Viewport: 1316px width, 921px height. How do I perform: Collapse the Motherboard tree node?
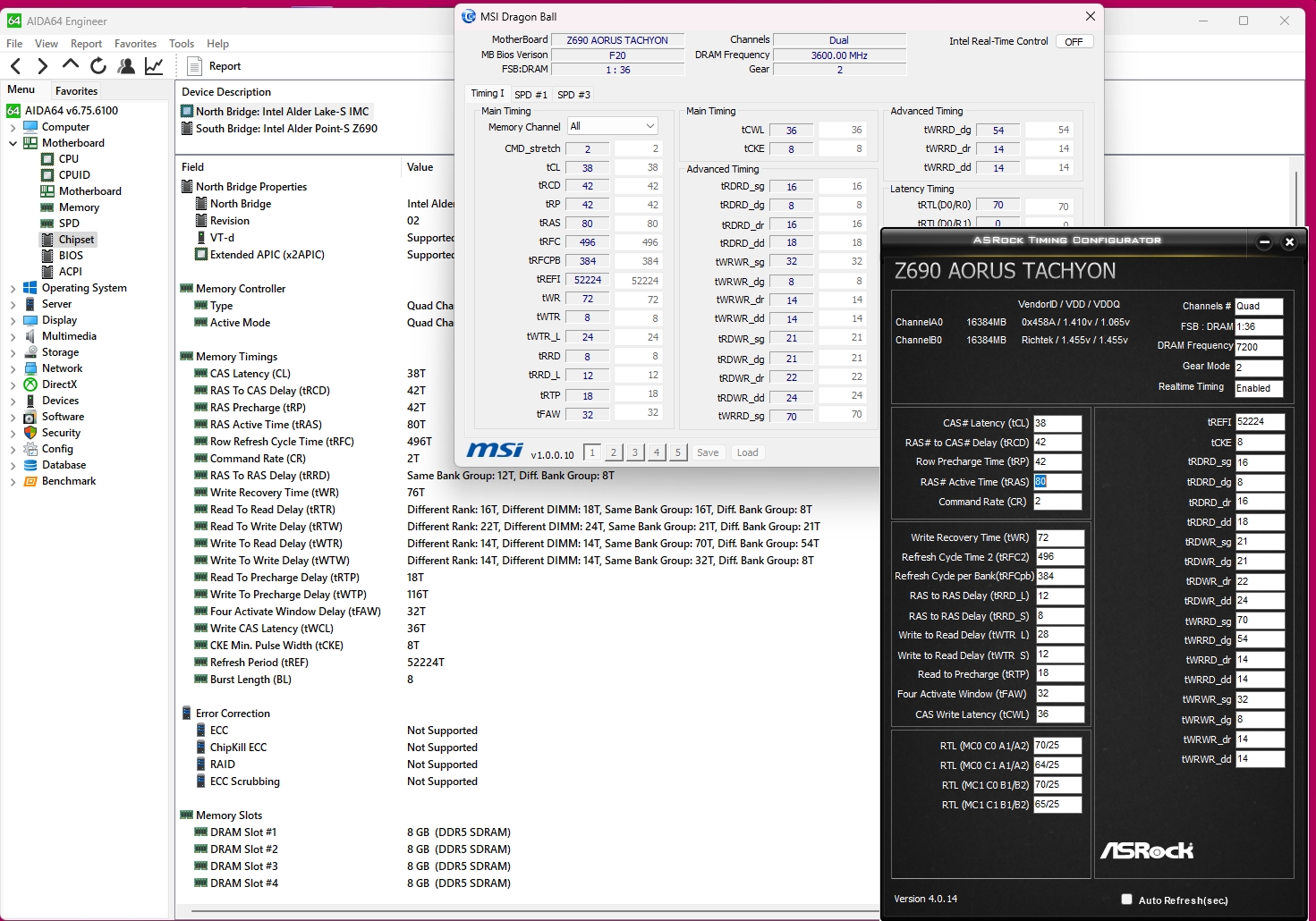tap(13, 143)
